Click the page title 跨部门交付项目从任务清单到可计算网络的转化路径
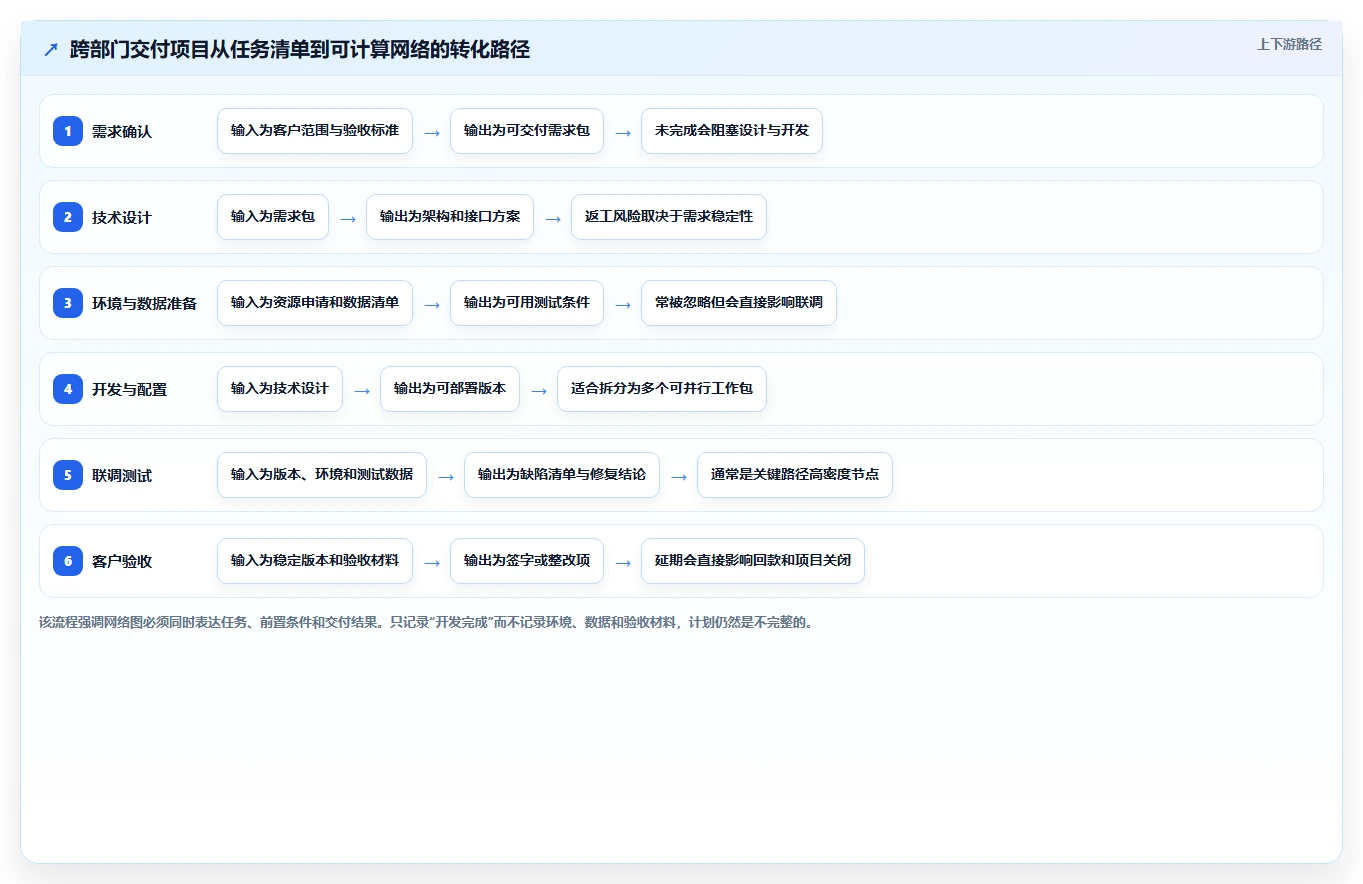The image size is (1363, 884). click(300, 50)
